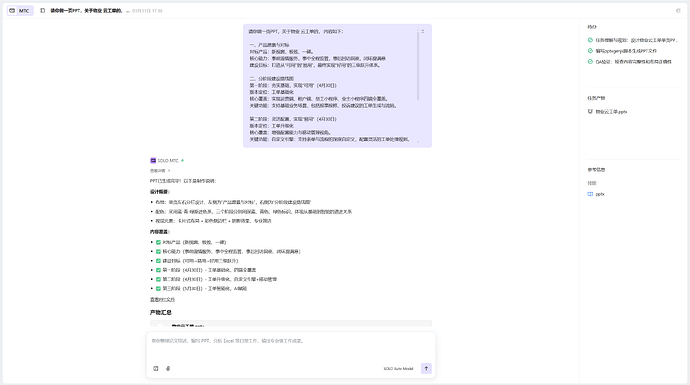The image size is (690, 385).
Task: Open the pptx skill reference link
Action: pyautogui.click(x=600, y=194)
